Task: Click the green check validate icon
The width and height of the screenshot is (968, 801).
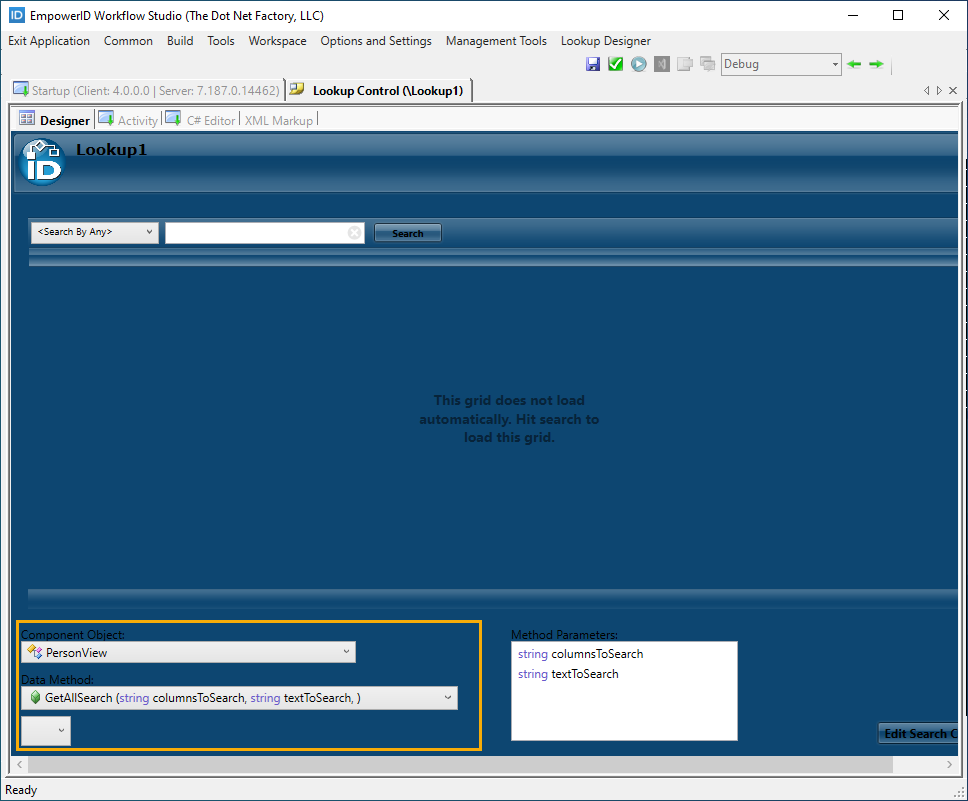Action: [614, 63]
